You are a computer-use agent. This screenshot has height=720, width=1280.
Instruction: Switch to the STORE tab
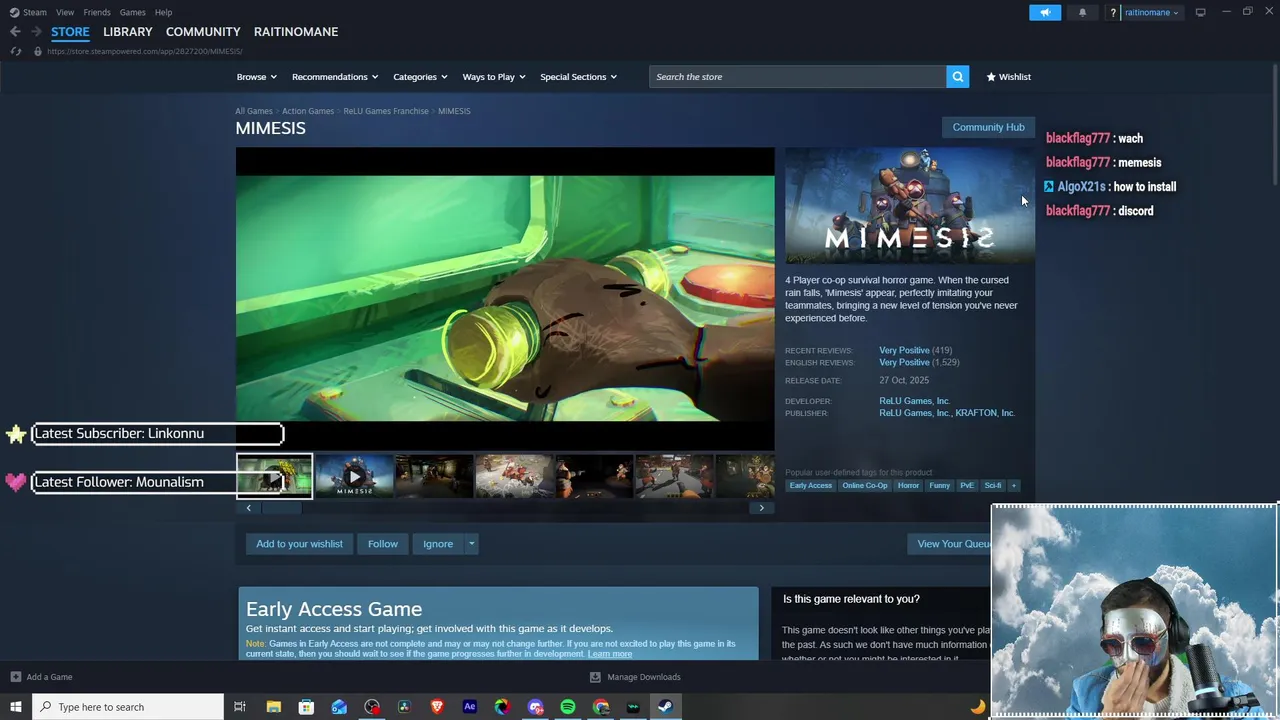70,32
